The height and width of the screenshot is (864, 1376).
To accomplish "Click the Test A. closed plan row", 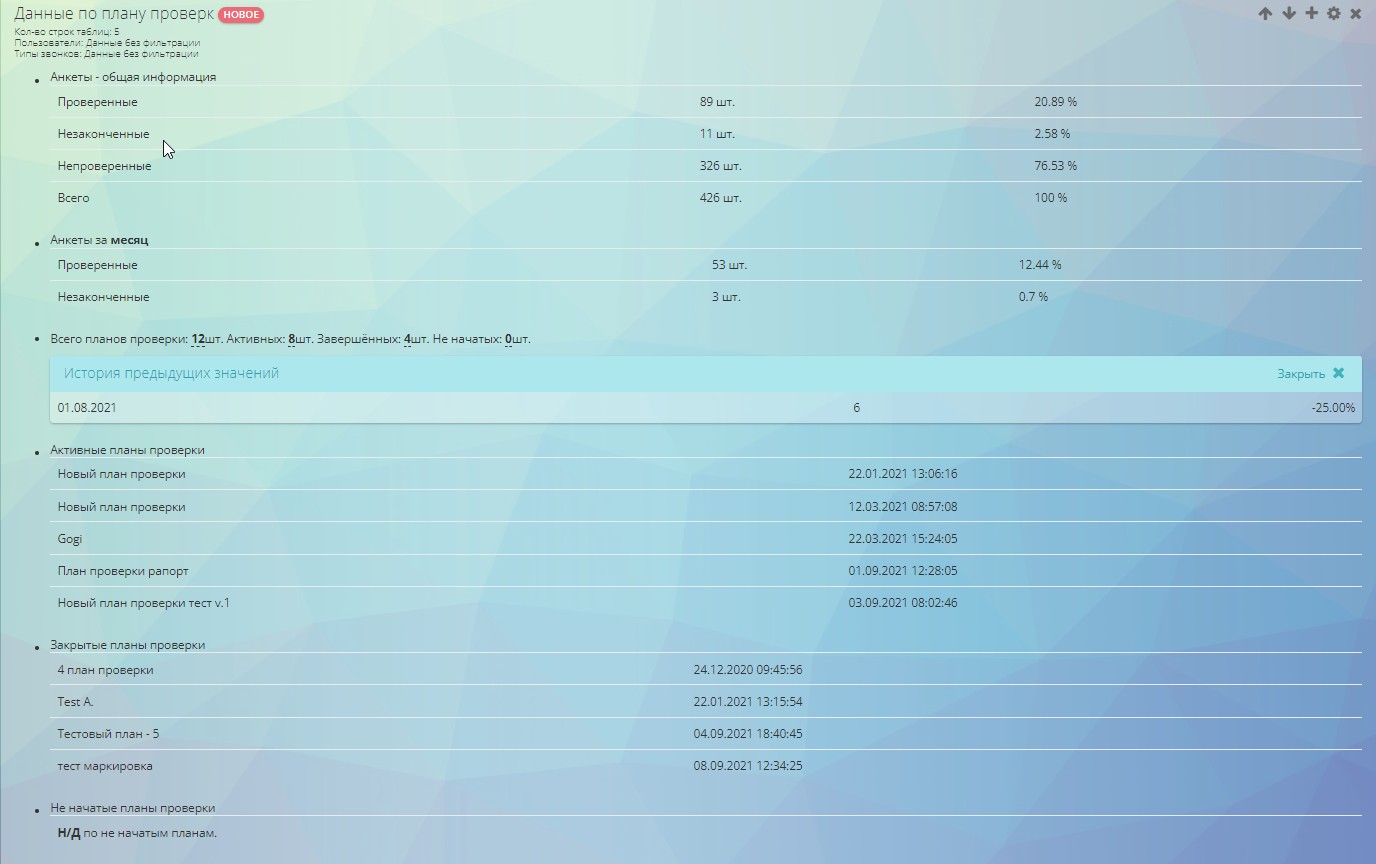I will point(75,702).
